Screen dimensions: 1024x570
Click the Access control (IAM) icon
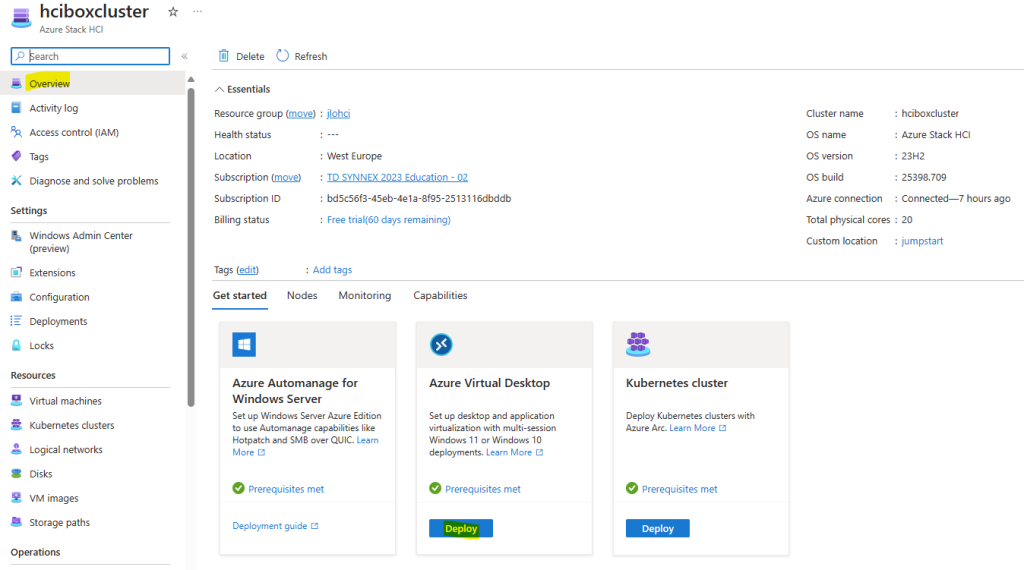point(16,132)
